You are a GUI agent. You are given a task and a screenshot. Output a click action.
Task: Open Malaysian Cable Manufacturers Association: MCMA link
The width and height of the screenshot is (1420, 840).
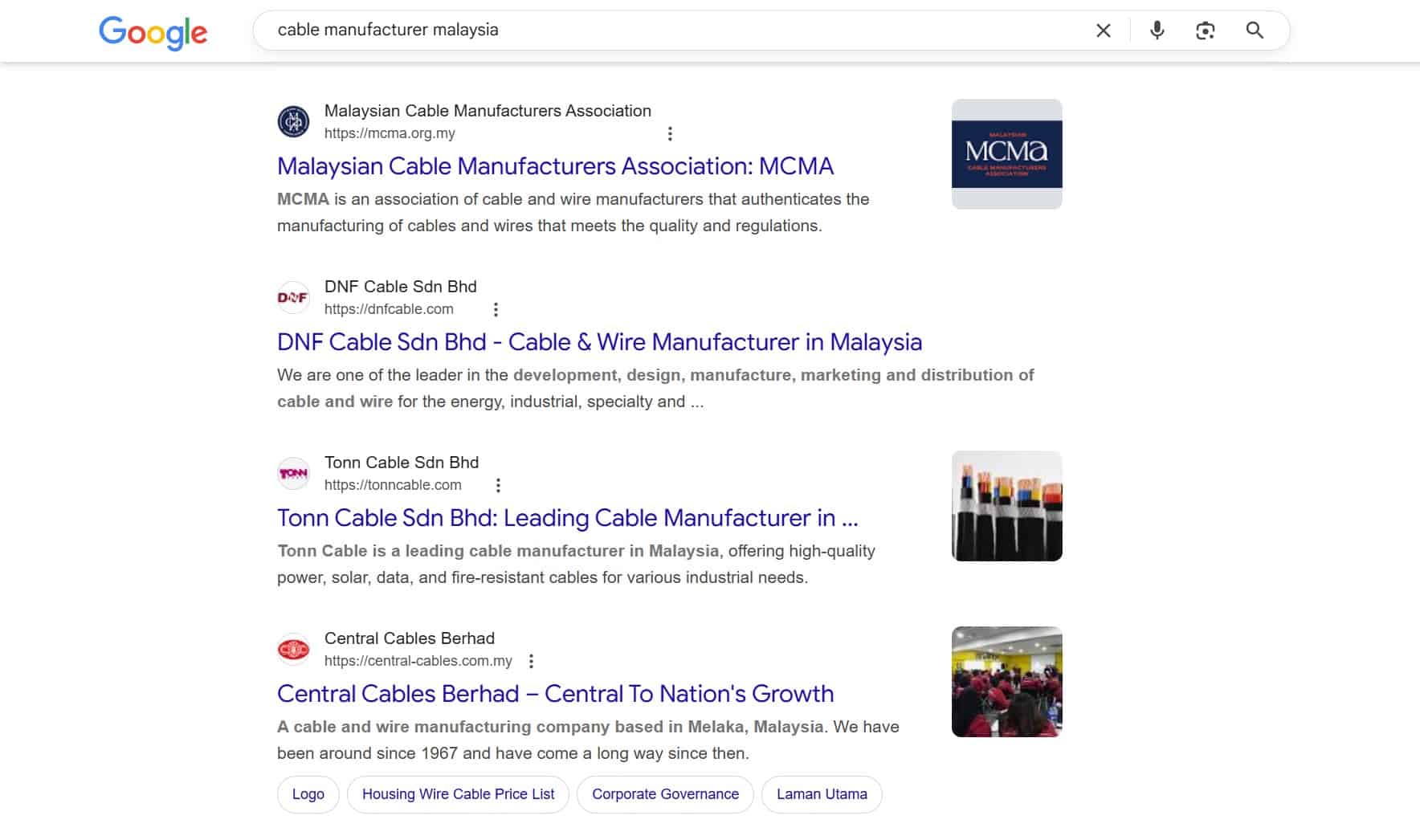coord(555,166)
